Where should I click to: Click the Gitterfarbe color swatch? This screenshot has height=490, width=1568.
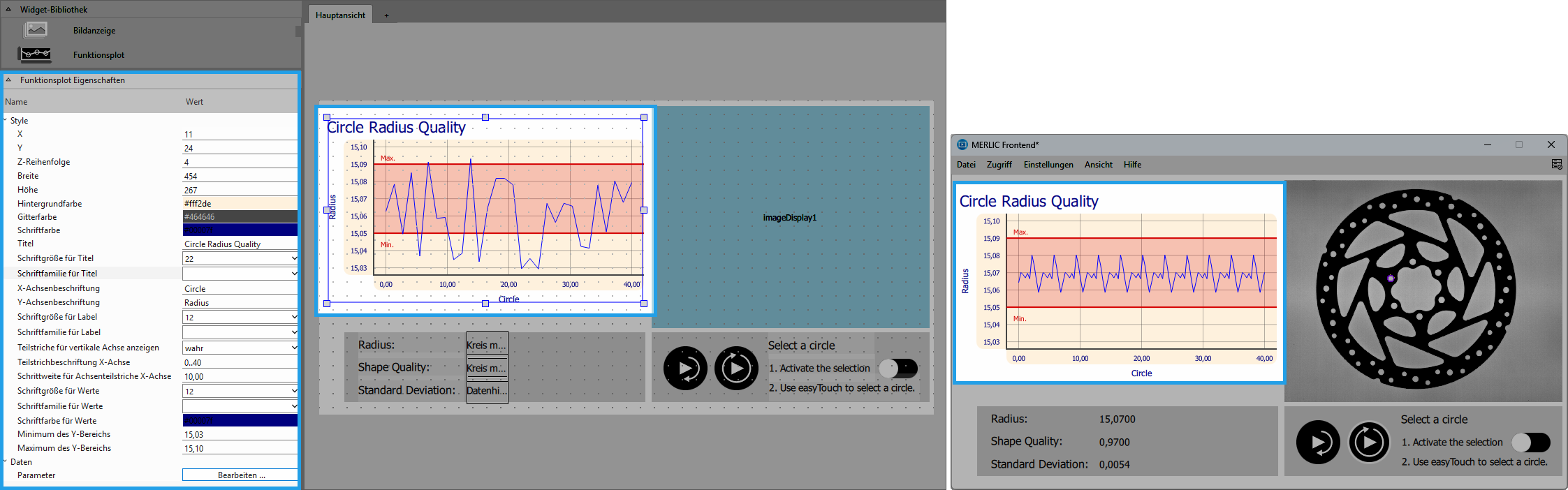click(x=240, y=217)
